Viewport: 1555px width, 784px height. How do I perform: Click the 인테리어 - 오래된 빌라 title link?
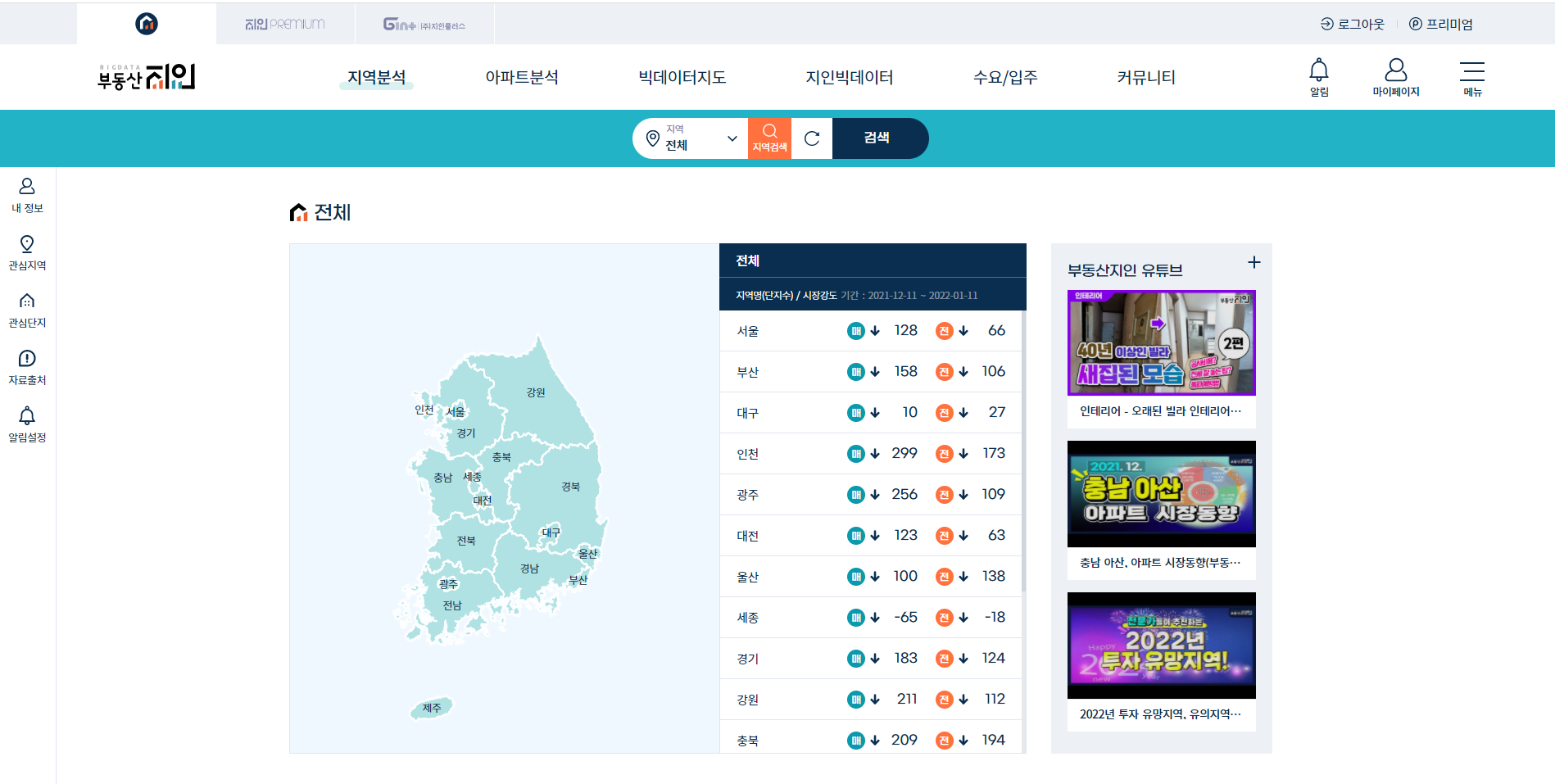pos(1160,411)
